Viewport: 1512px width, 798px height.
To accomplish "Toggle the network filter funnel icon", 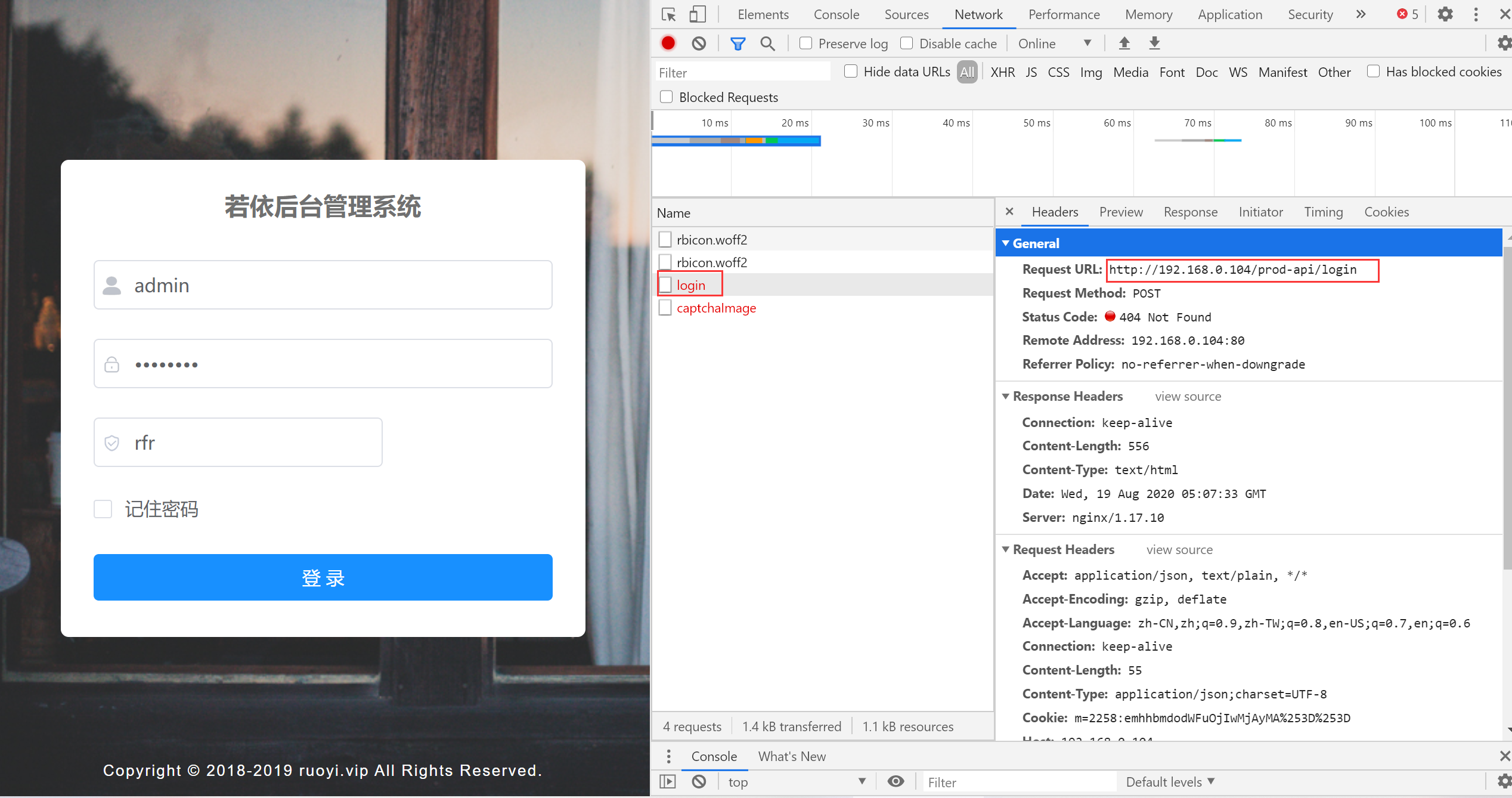I will click(x=738, y=43).
